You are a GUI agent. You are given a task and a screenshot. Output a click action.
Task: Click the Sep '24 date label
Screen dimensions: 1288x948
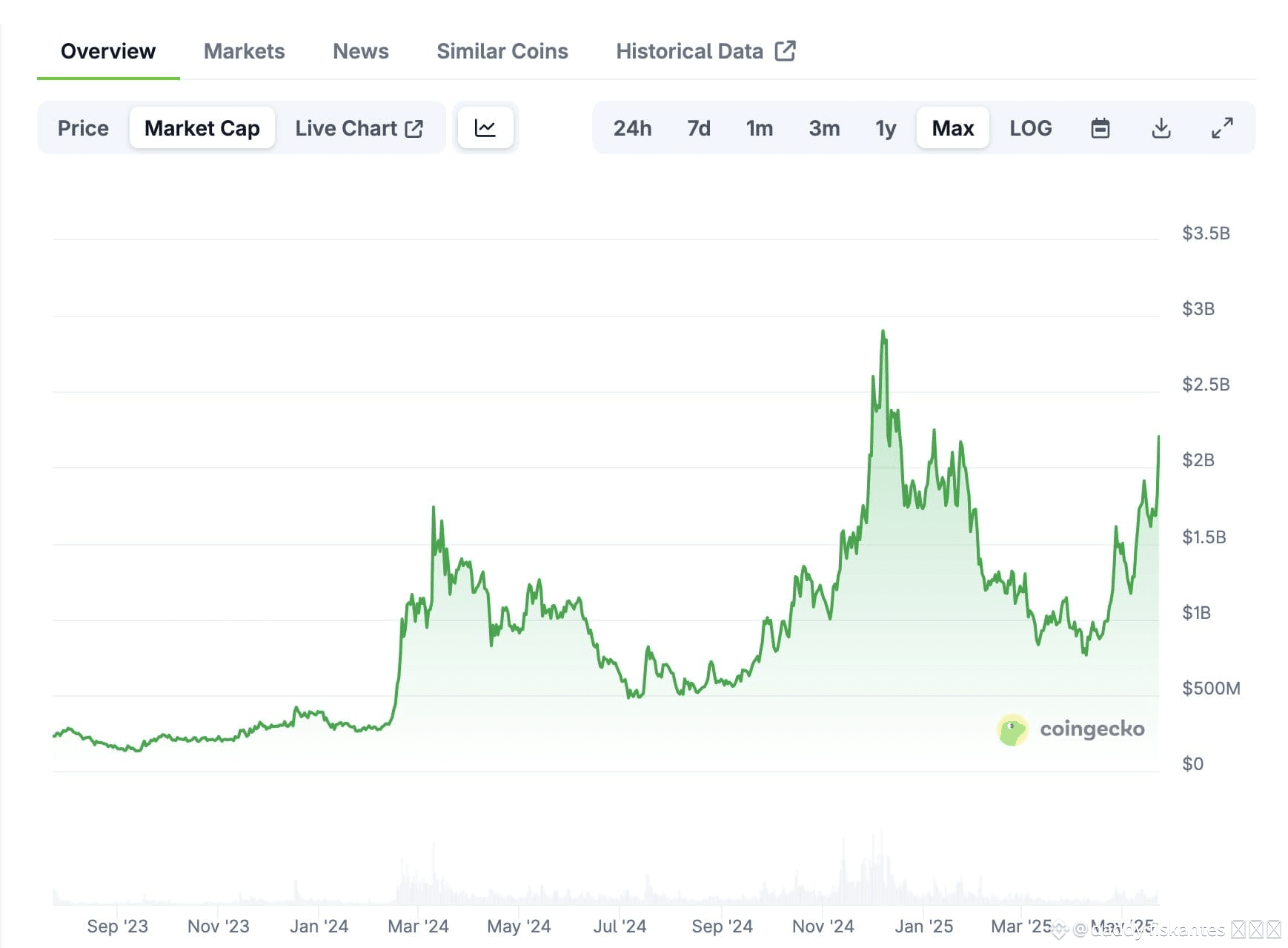(x=722, y=927)
